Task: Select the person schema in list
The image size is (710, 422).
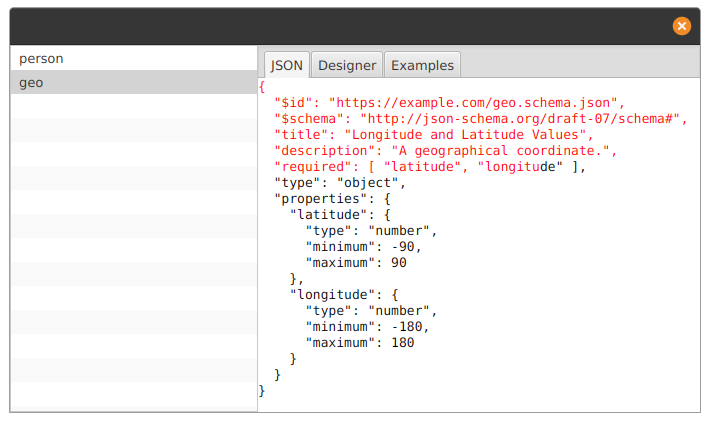Action: tap(134, 58)
